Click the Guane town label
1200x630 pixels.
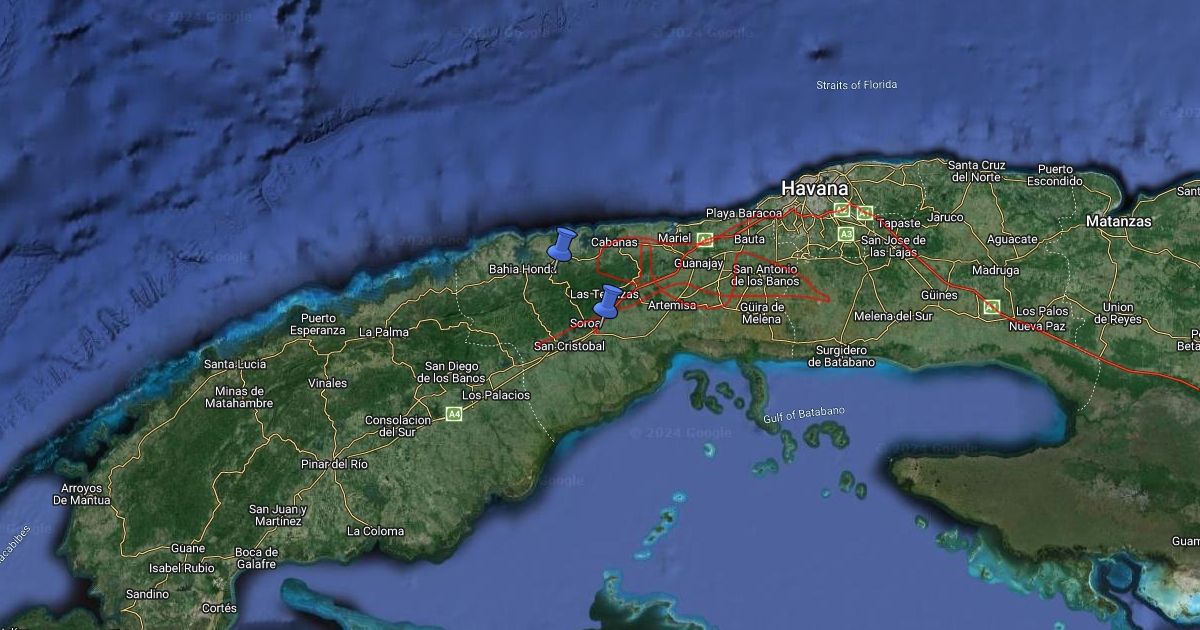click(188, 548)
